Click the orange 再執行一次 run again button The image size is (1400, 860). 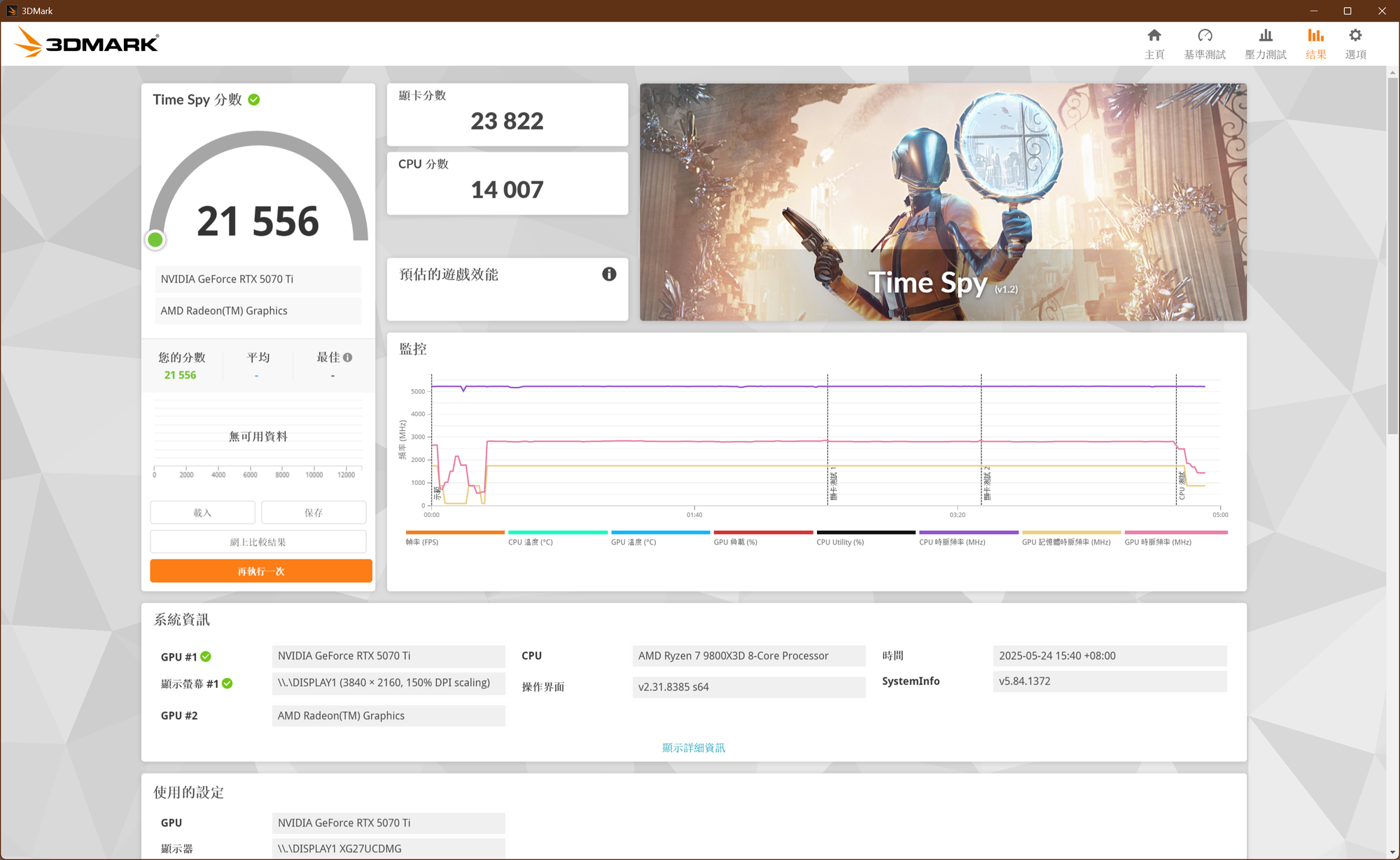click(x=261, y=571)
